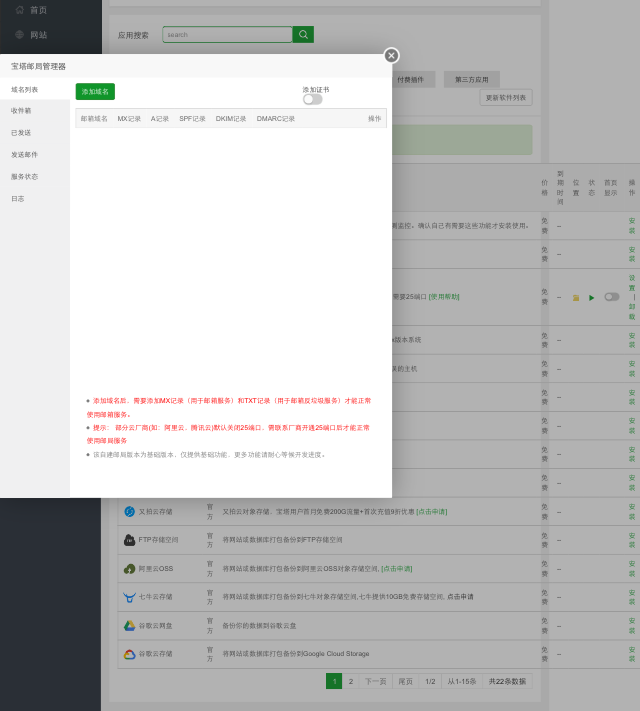Screen dimensions: 640x711
Task: Click the 谷歌云存储 cloud icon
Action: 129,654
